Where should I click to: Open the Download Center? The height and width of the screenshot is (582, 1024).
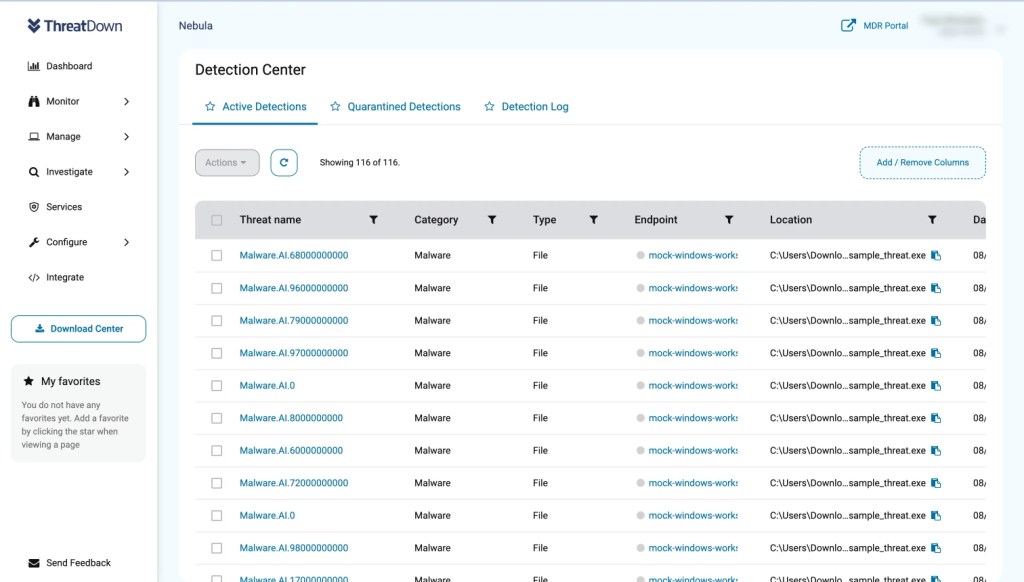click(78, 328)
